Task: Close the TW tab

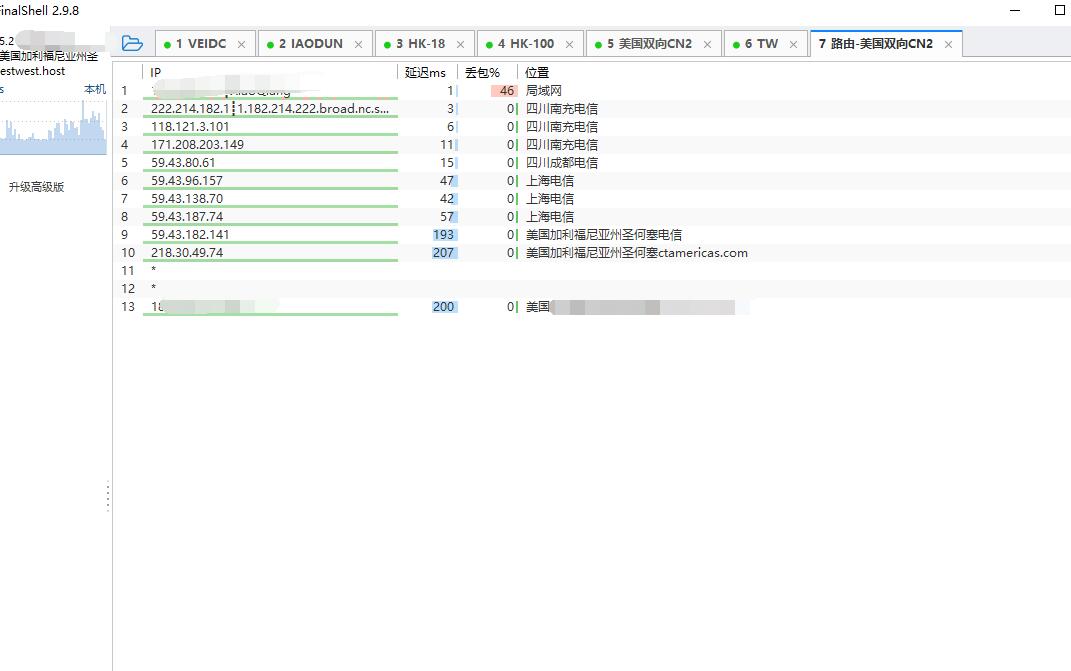Action: pos(793,45)
